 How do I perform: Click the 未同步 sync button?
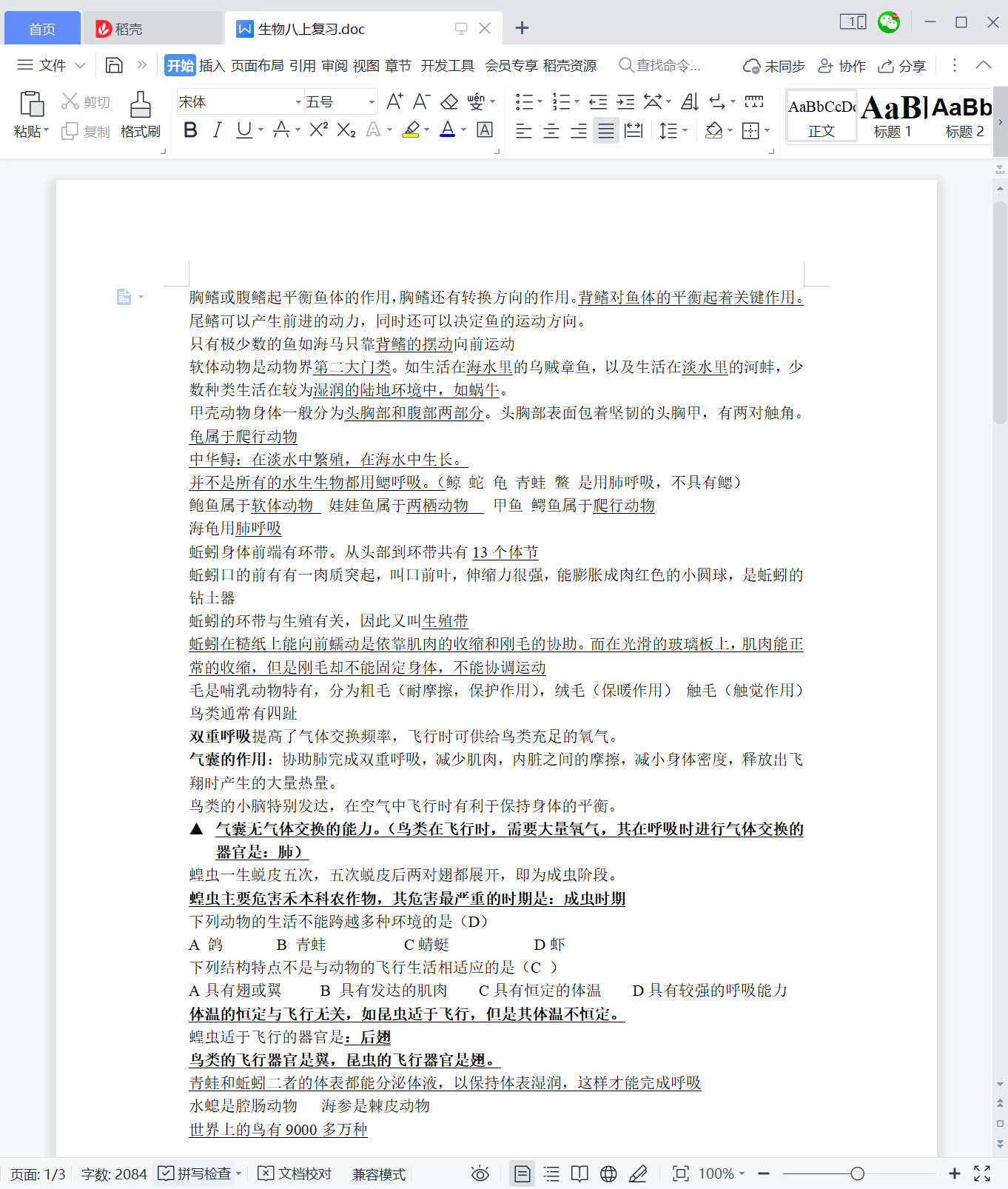click(773, 66)
